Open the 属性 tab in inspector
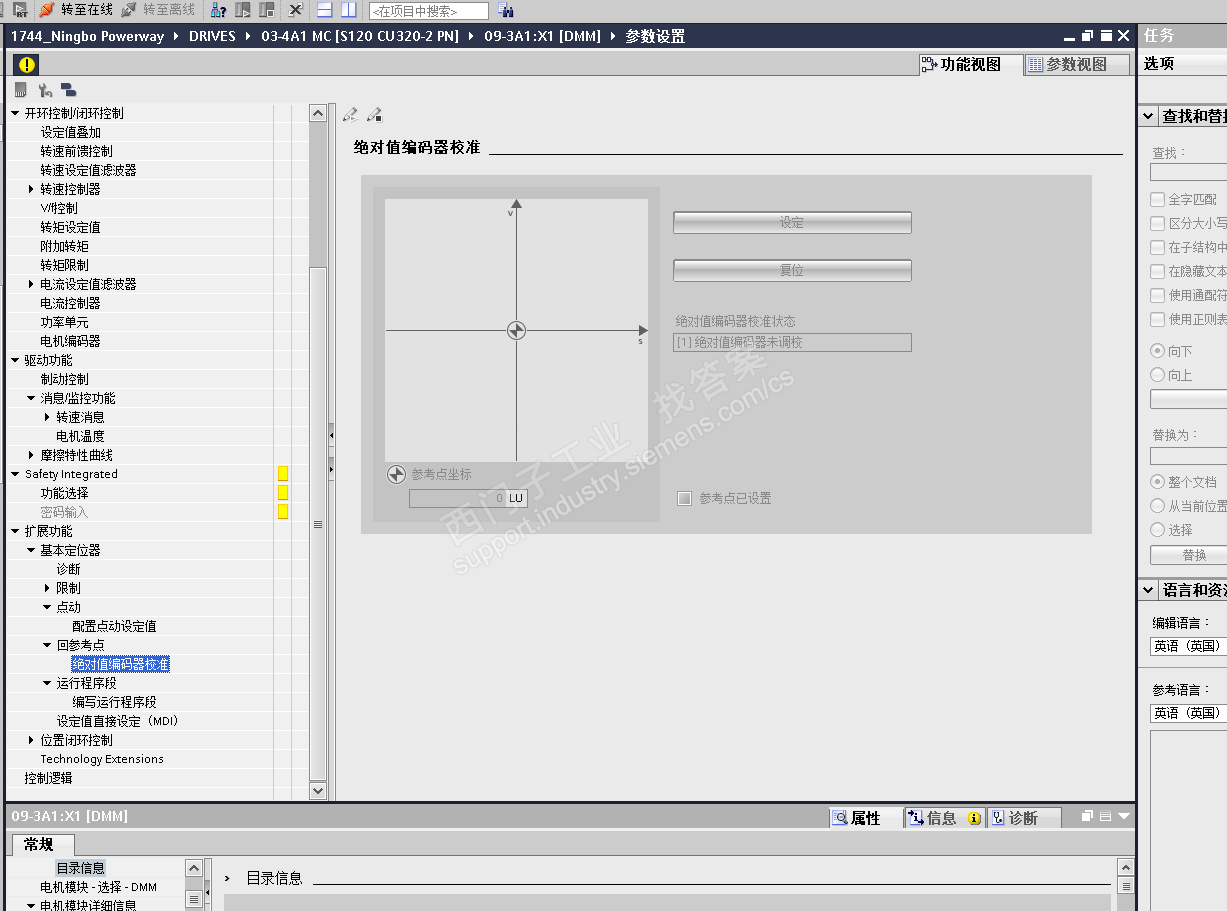Screen dimensions: 1227x911 pos(866,818)
